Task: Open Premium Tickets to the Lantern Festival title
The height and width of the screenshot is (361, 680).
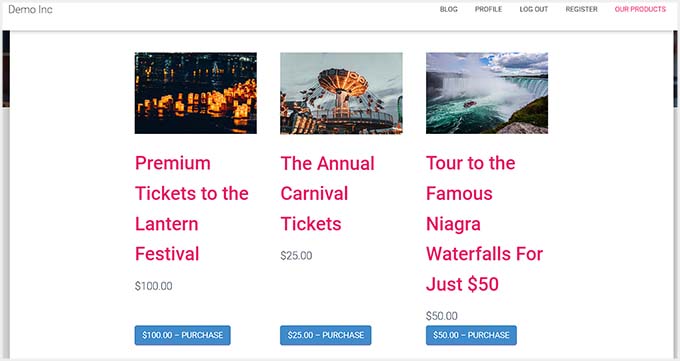Action: pos(192,209)
